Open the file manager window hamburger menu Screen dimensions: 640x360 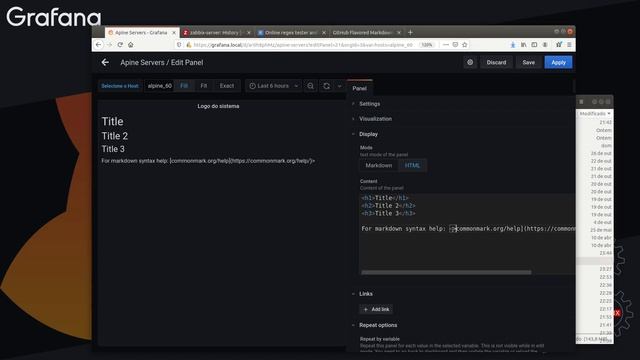[581, 101]
